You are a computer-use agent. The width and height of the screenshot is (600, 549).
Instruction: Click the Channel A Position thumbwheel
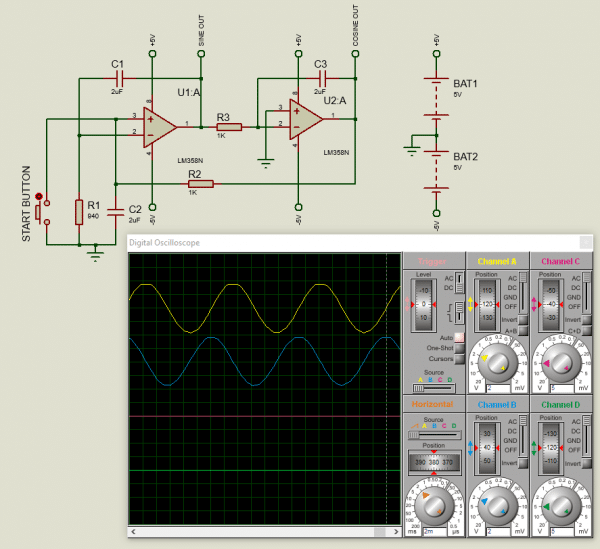point(487,305)
